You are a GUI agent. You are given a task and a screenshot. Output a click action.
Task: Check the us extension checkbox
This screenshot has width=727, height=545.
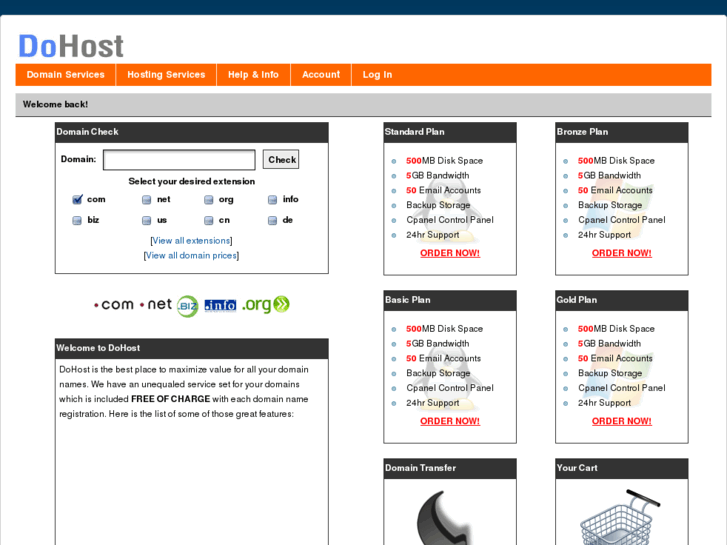pyautogui.click(x=147, y=220)
